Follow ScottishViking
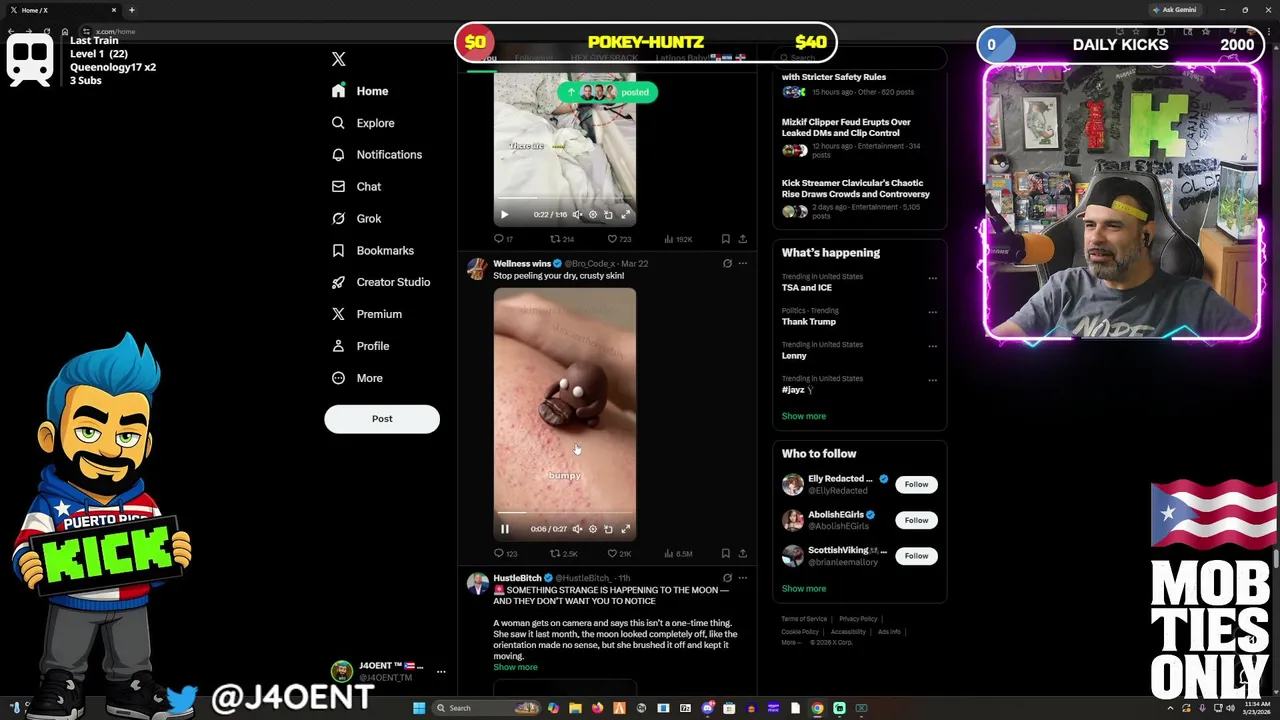The image size is (1280, 720). (x=916, y=556)
